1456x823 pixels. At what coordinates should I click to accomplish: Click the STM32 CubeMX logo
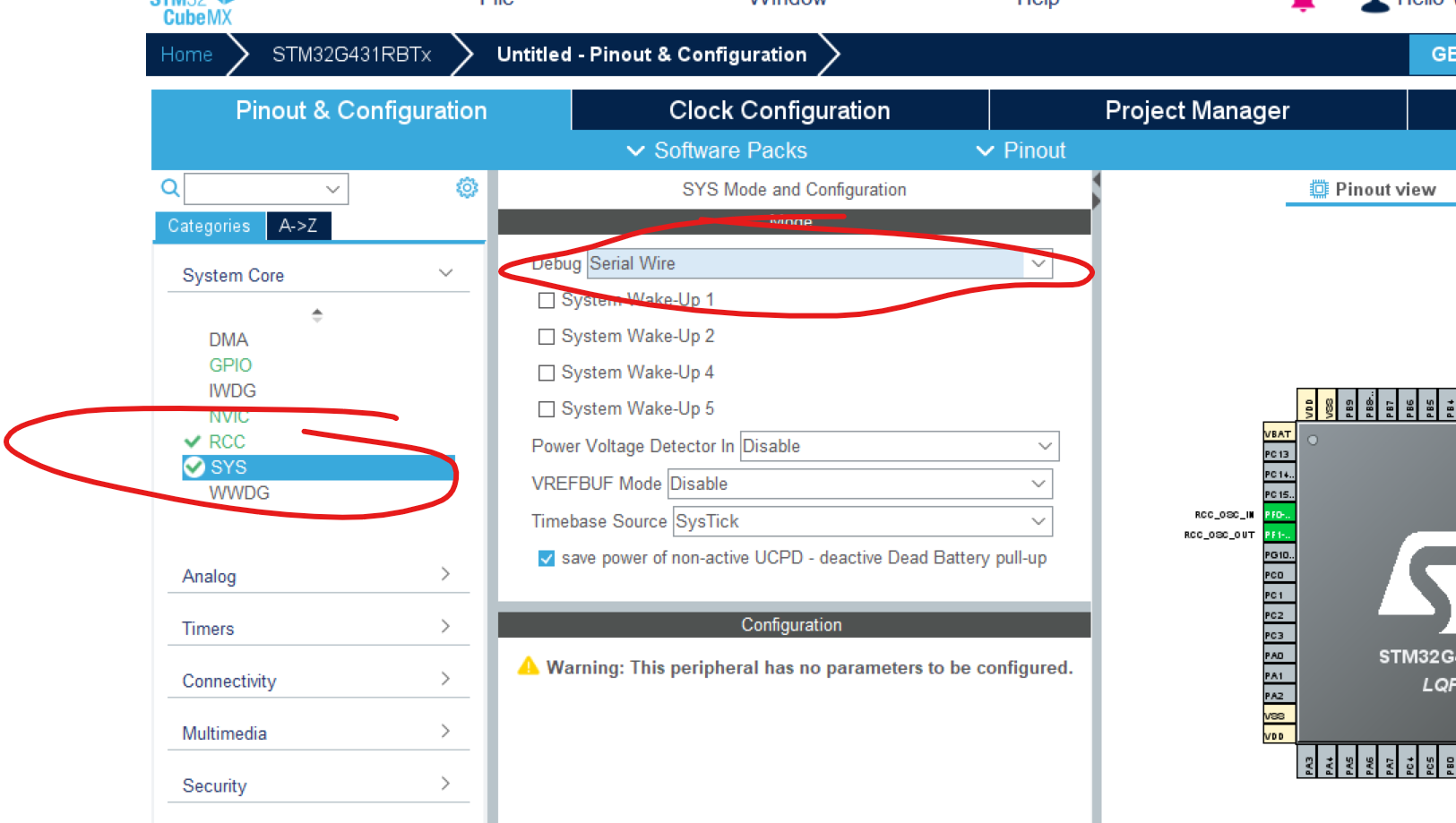194,13
